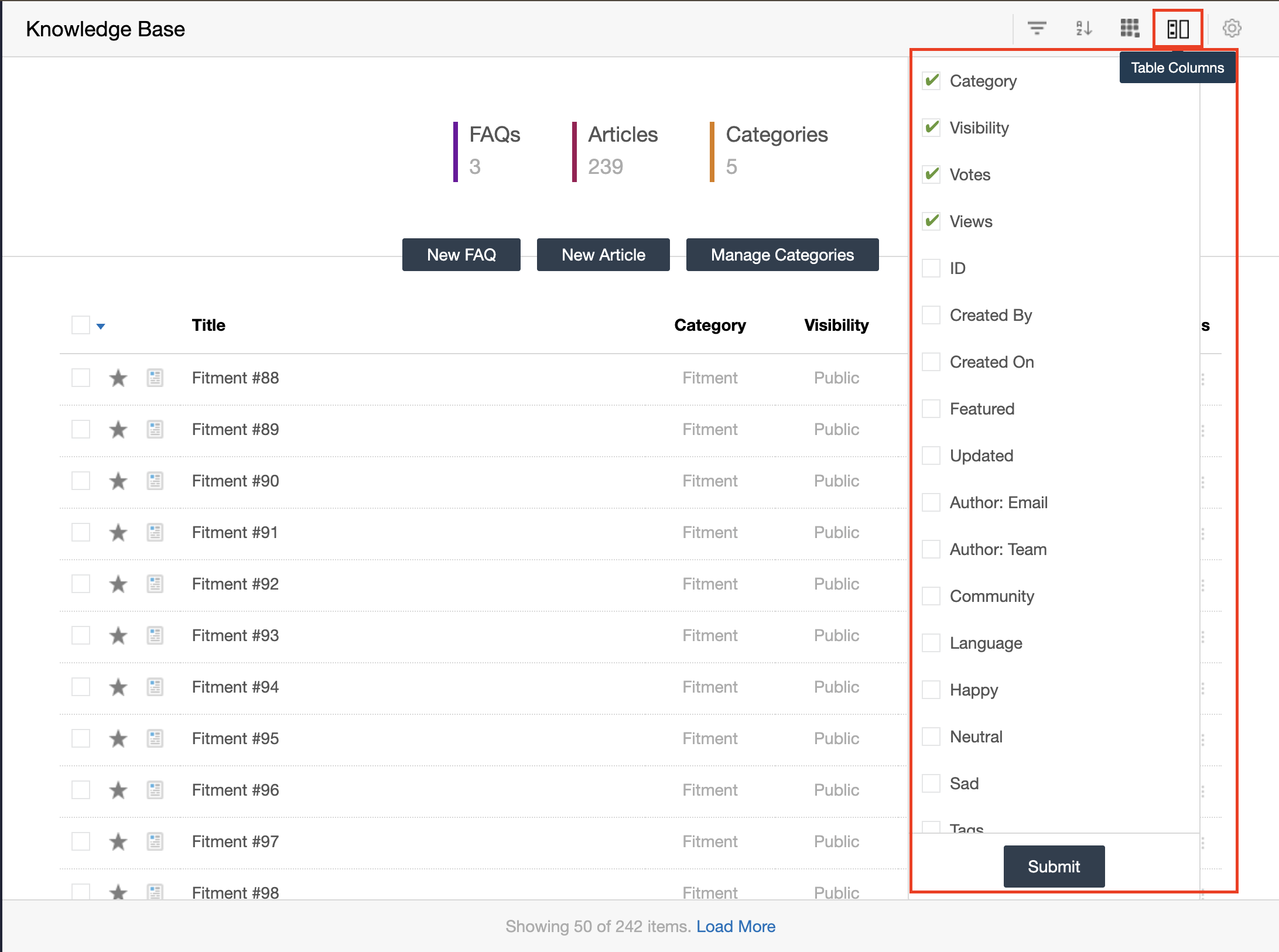This screenshot has width=1279, height=952.
Task: Click article type icon for Fitment #96
Action: point(155,790)
